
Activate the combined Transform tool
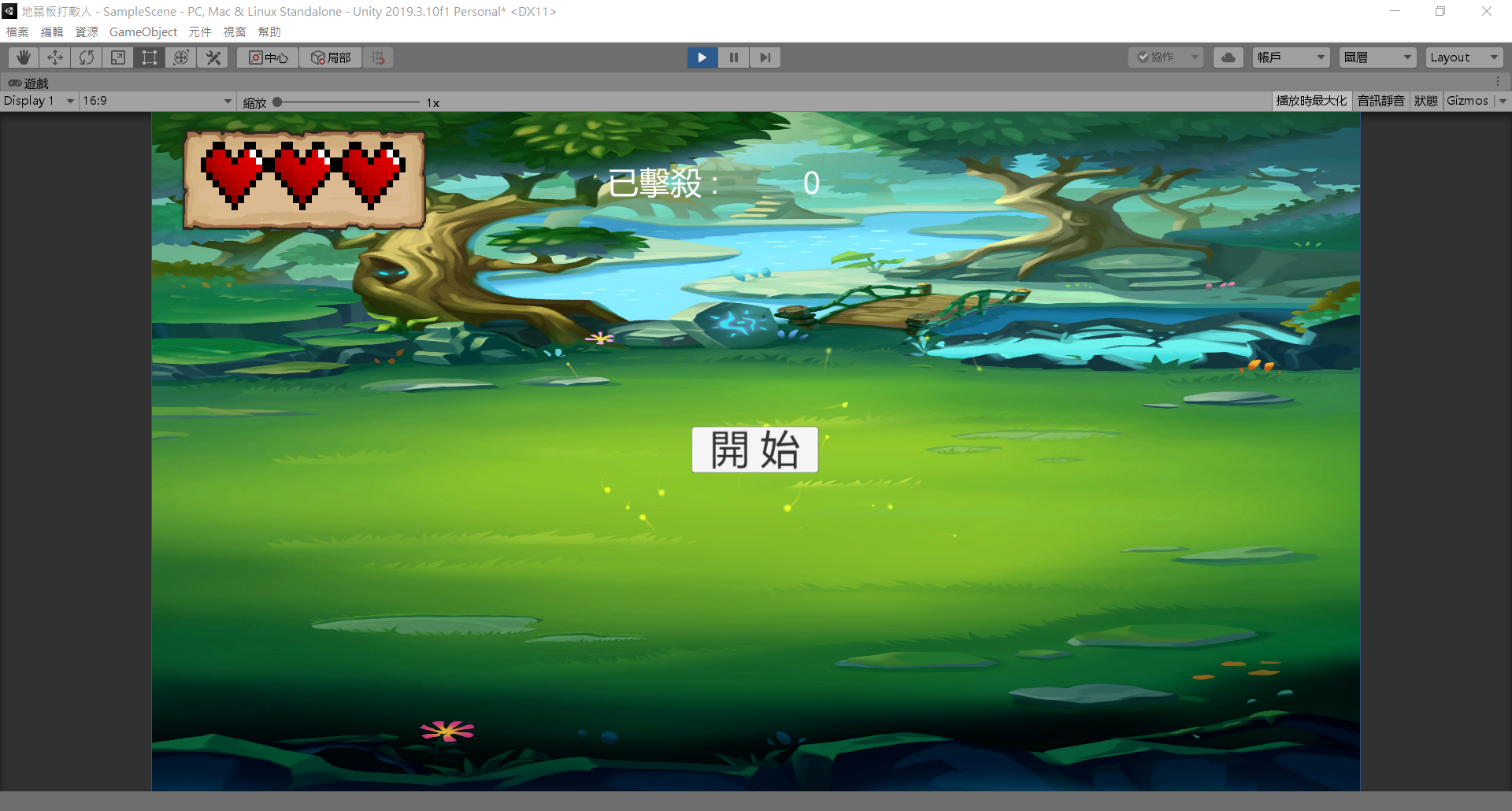click(x=180, y=57)
